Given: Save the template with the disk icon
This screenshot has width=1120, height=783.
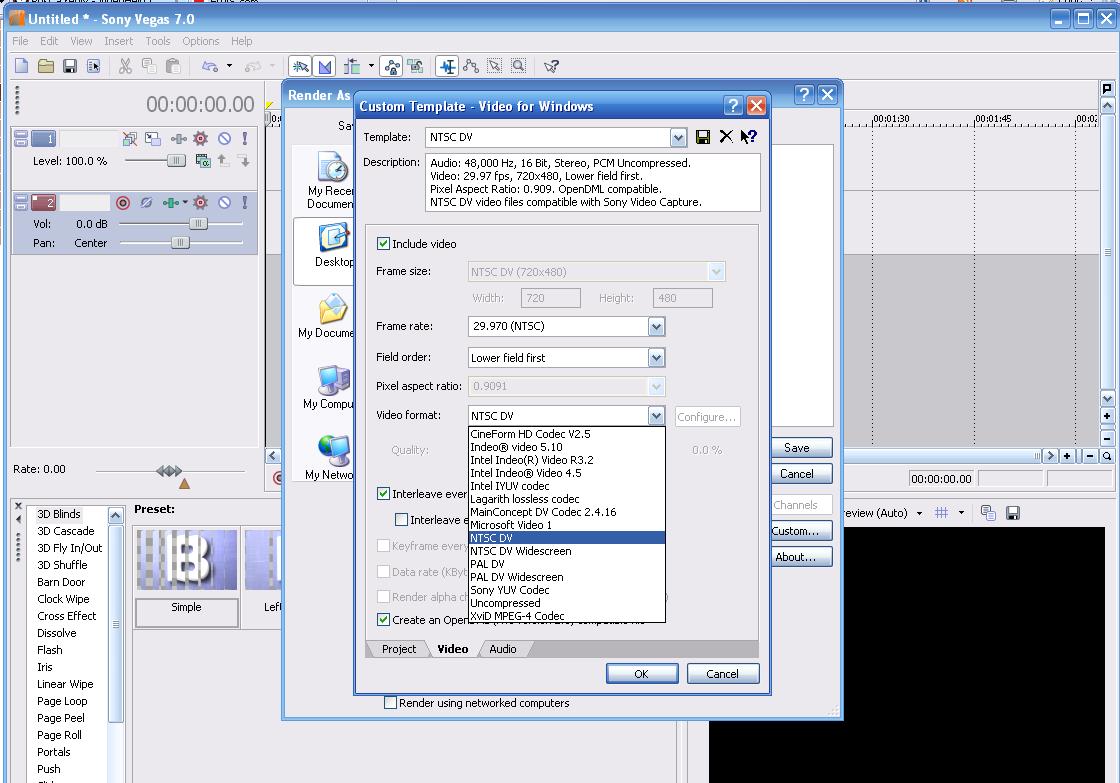Looking at the screenshot, I should [x=703, y=136].
